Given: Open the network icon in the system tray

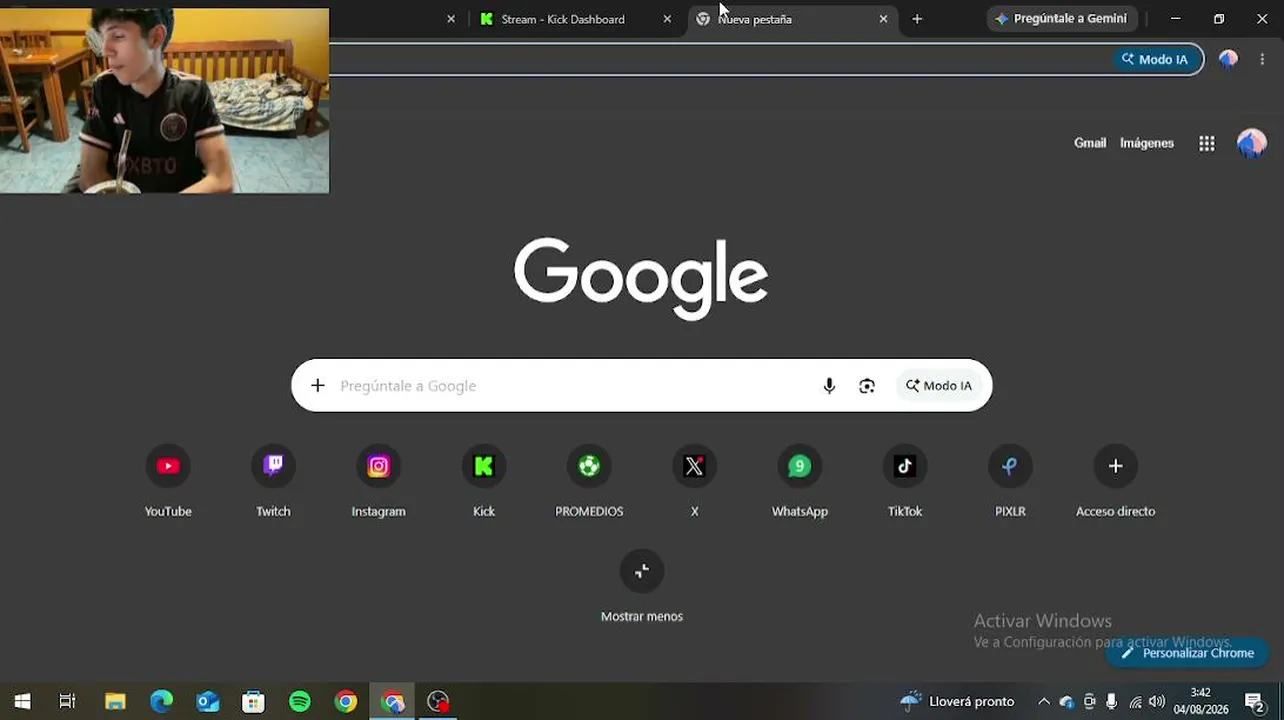Looking at the screenshot, I should 1135,702.
